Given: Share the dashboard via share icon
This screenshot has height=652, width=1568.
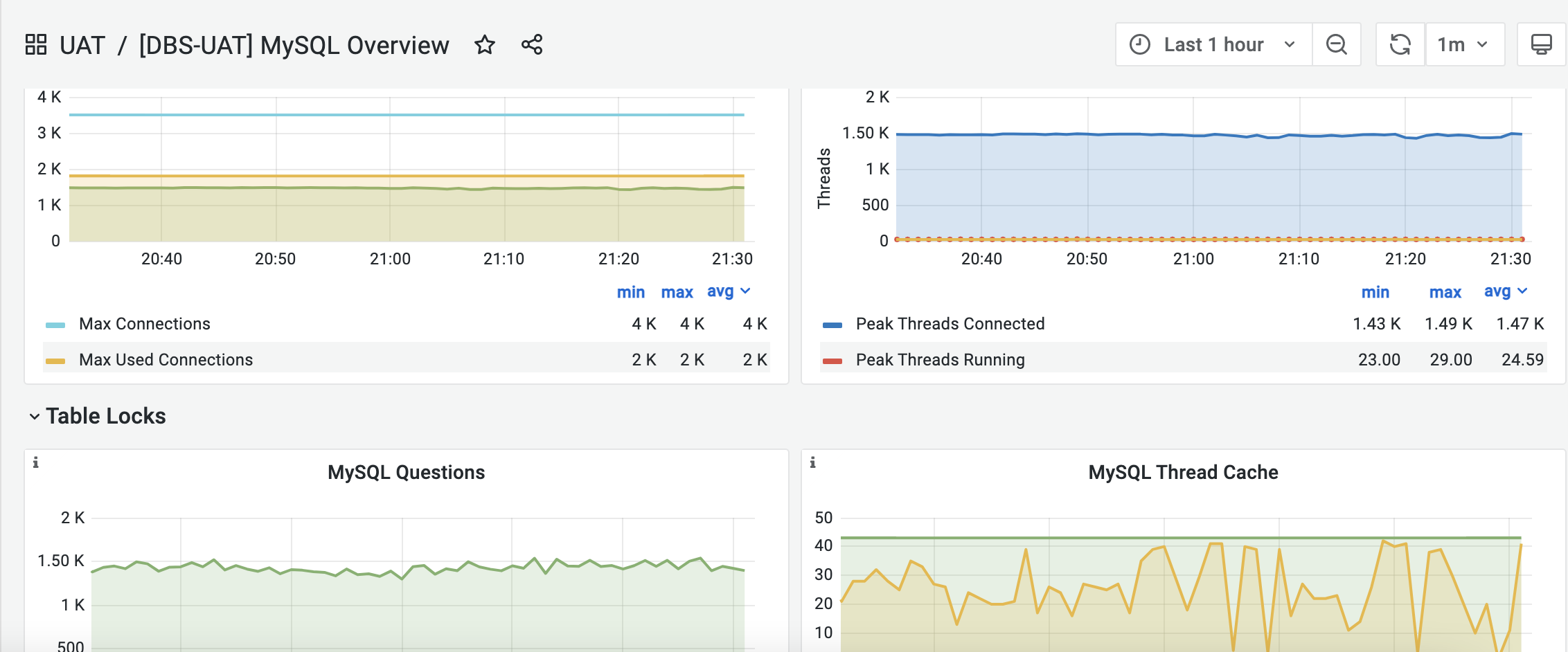Looking at the screenshot, I should [532, 45].
